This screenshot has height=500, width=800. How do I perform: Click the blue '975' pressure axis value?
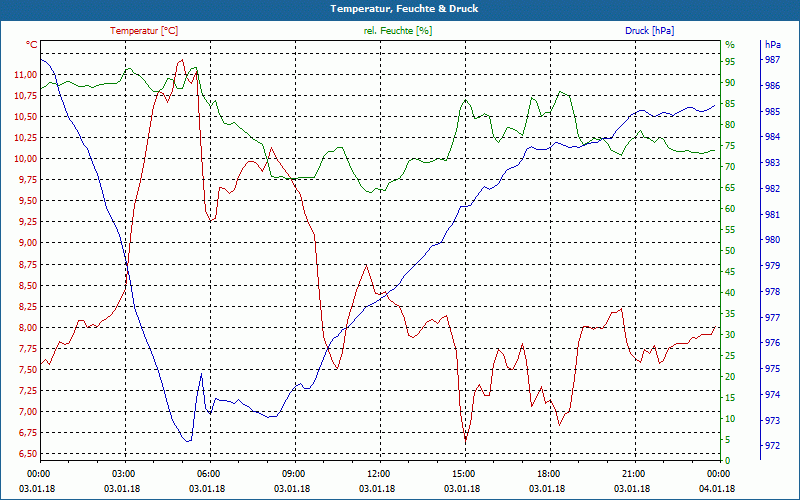tap(773, 369)
